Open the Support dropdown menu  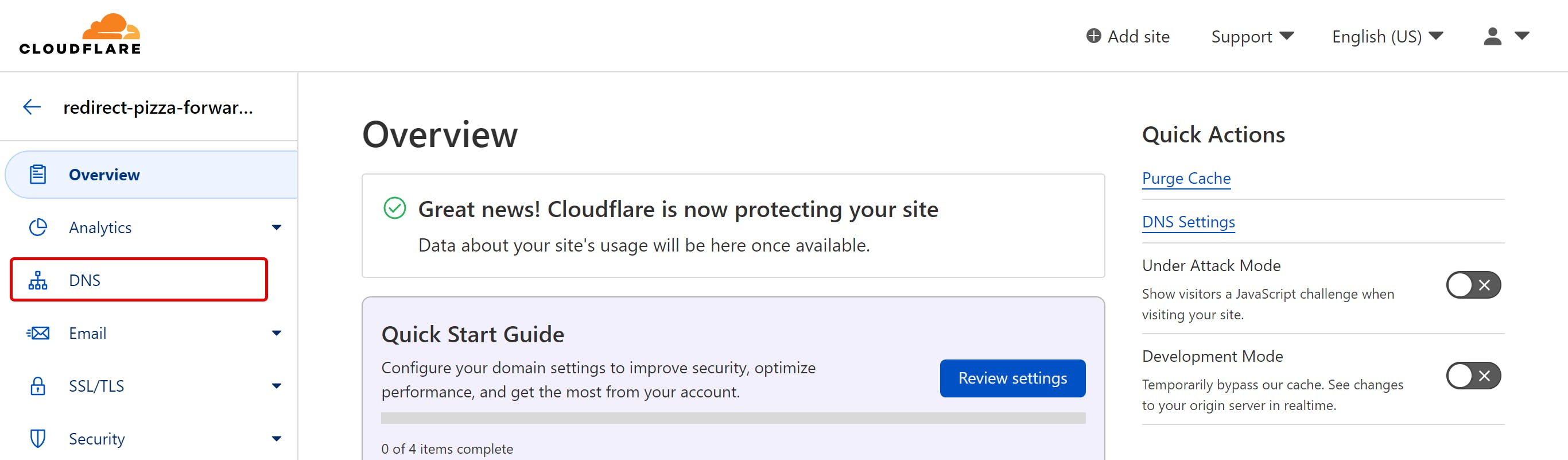coord(1252,37)
